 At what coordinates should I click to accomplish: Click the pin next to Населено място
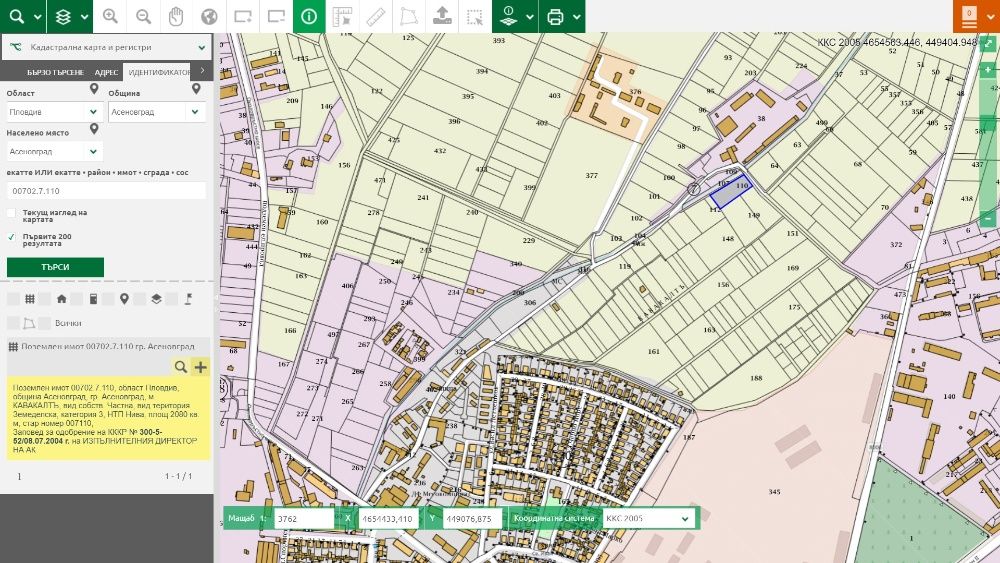click(x=94, y=129)
